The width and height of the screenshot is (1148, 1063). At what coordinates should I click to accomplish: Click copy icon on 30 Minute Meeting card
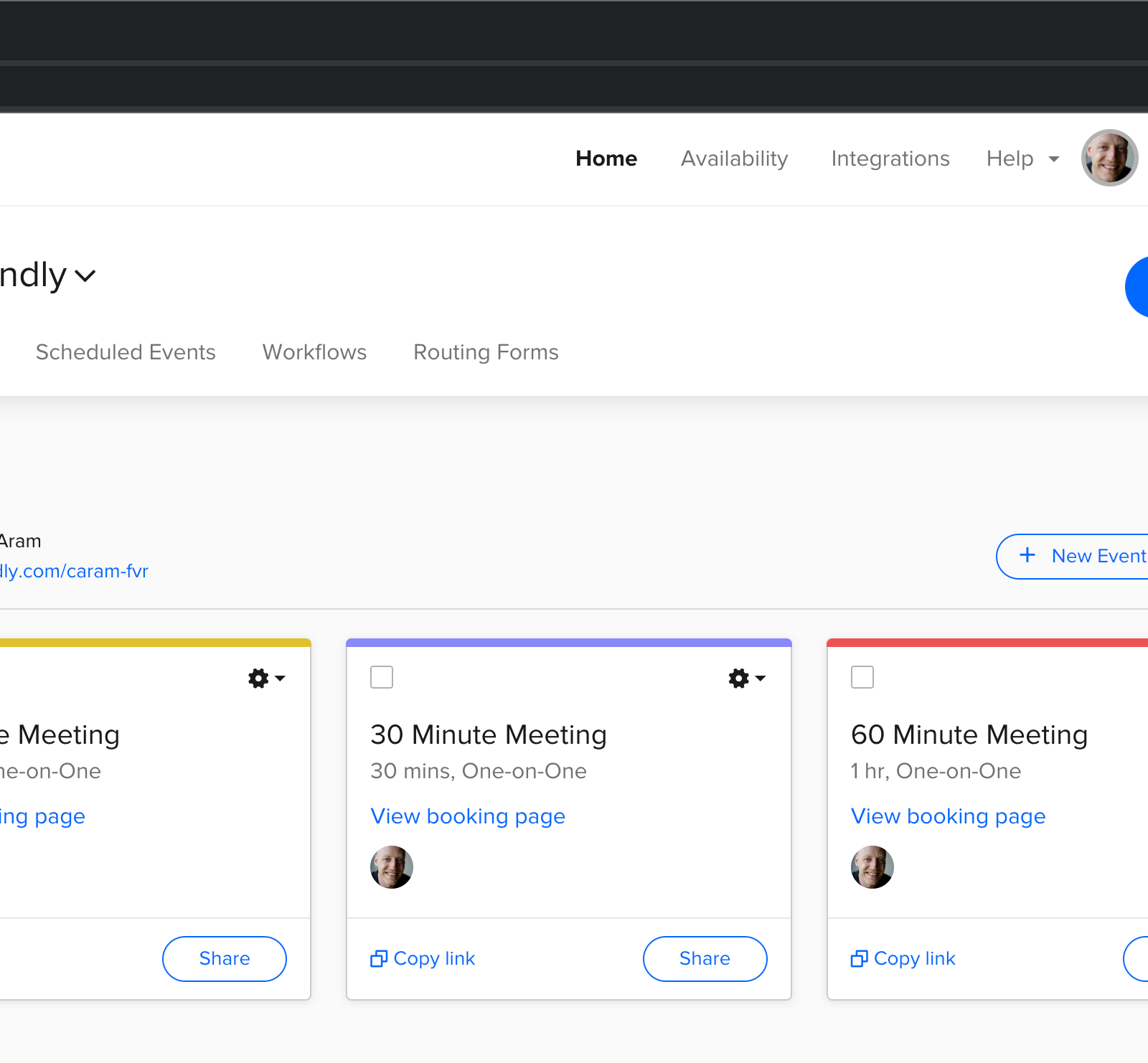[379, 959]
